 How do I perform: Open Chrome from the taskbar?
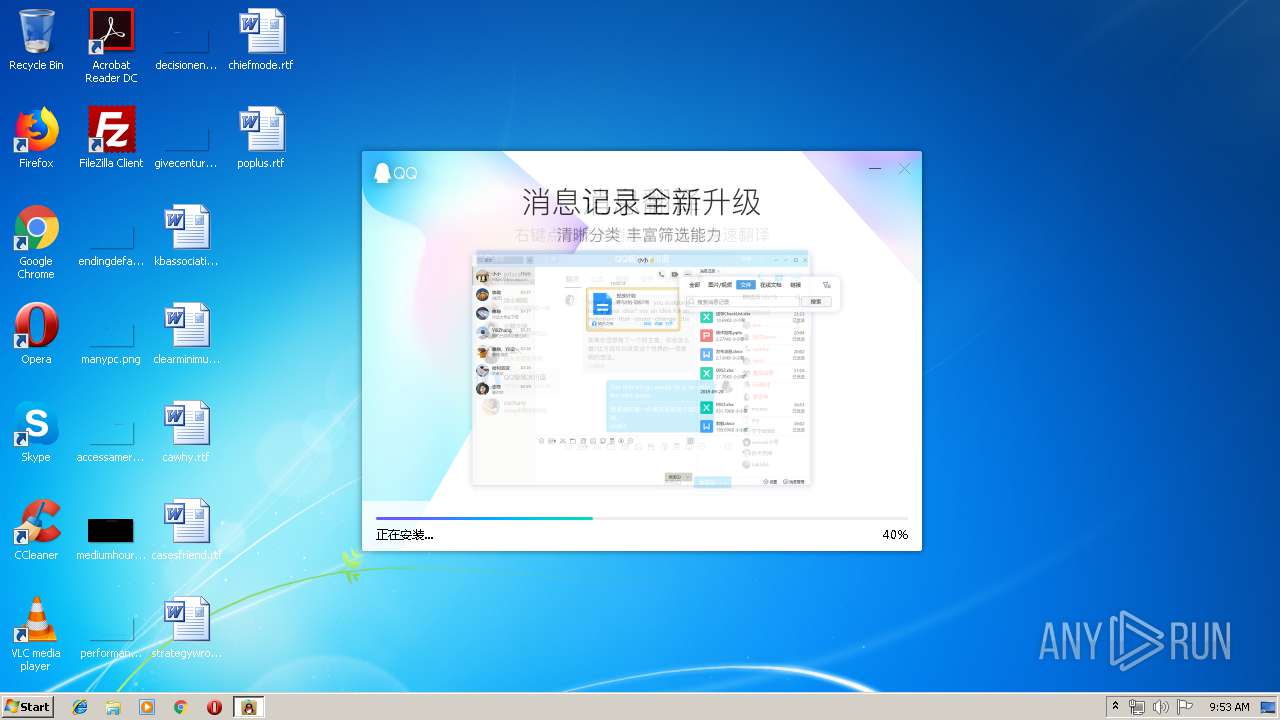tap(181, 707)
